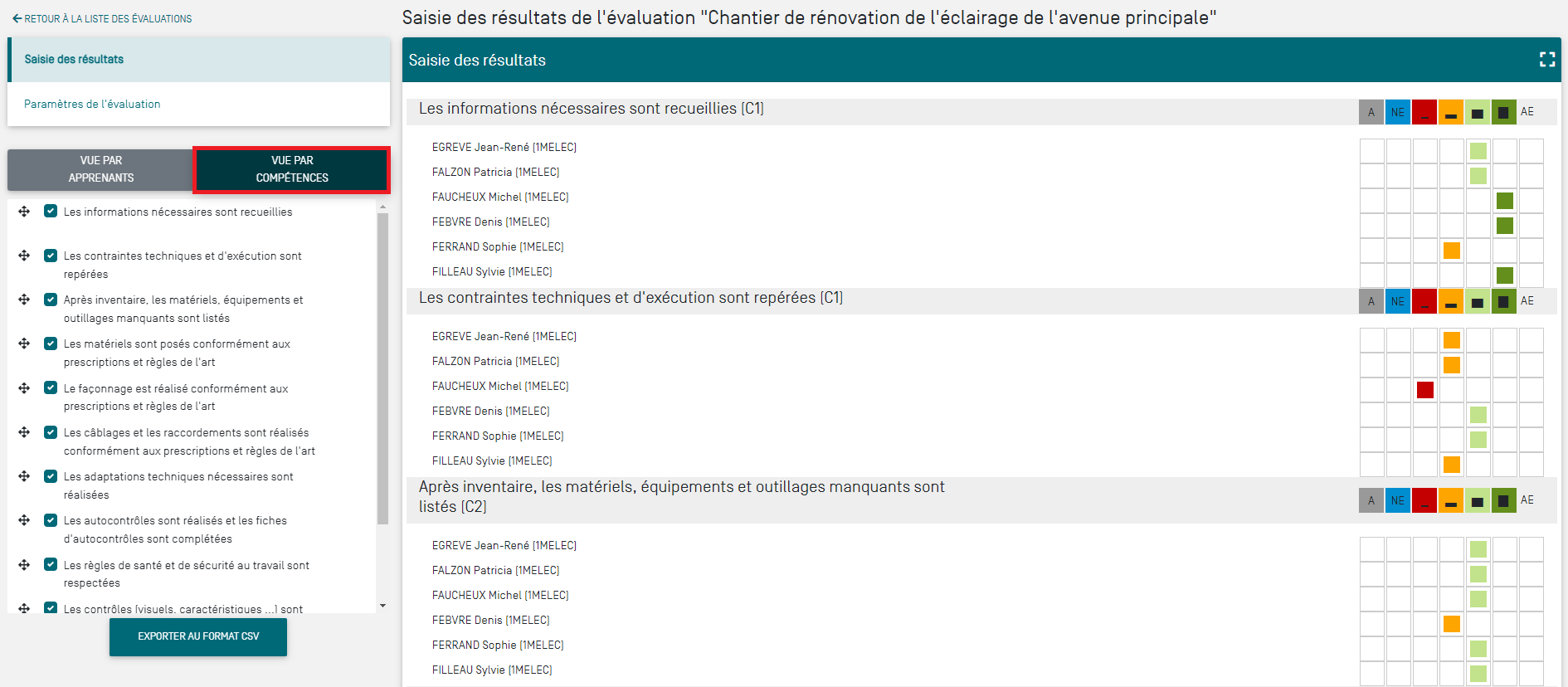Click the competency list scrollbar down arrow
This screenshot has height=687, width=1568.
click(382, 606)
